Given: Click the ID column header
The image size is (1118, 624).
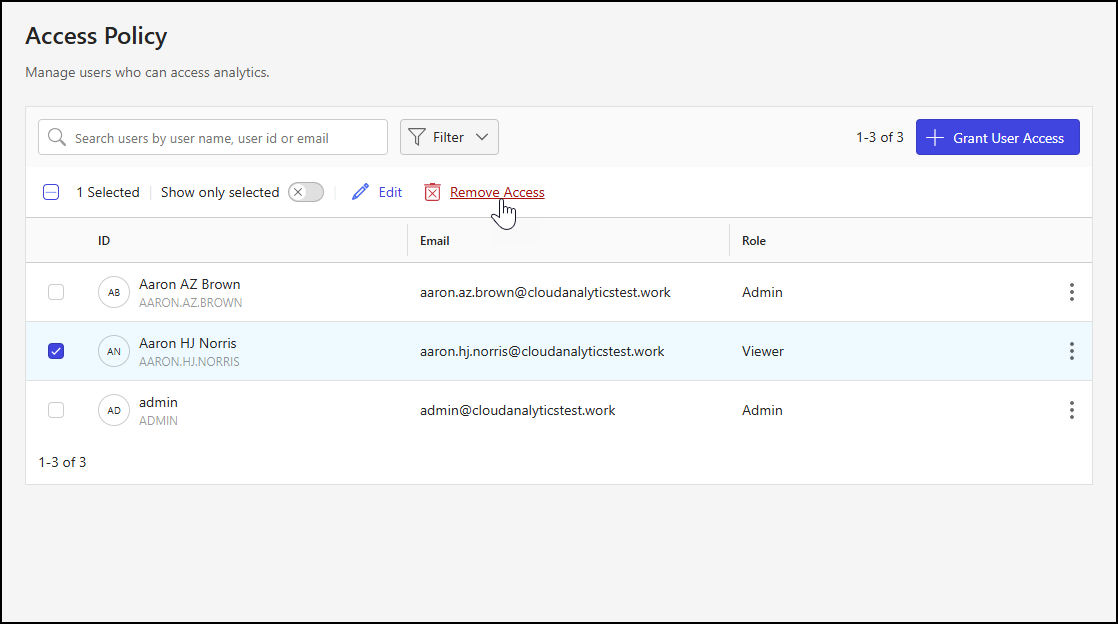Looking at the screenshot, I should point(104,240).
